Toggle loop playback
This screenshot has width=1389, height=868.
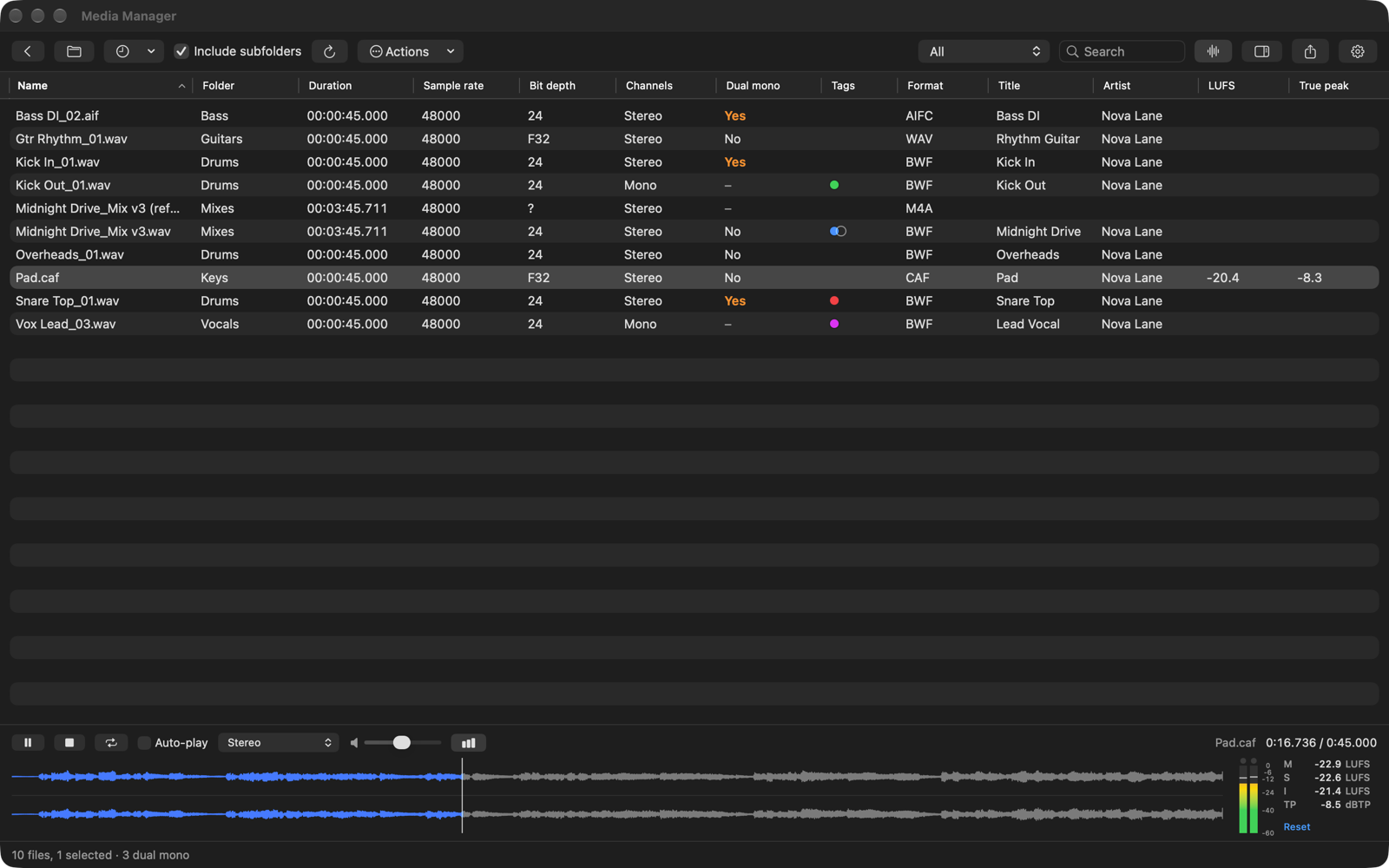coord(111,742)
